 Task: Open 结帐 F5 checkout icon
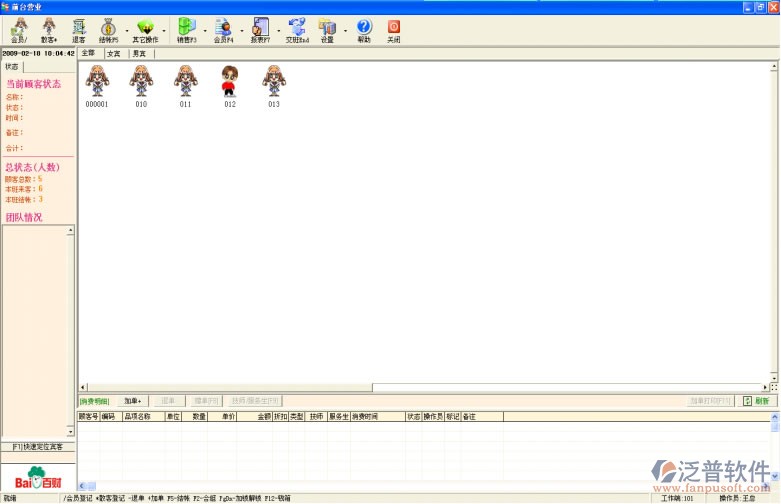point(108,30)
